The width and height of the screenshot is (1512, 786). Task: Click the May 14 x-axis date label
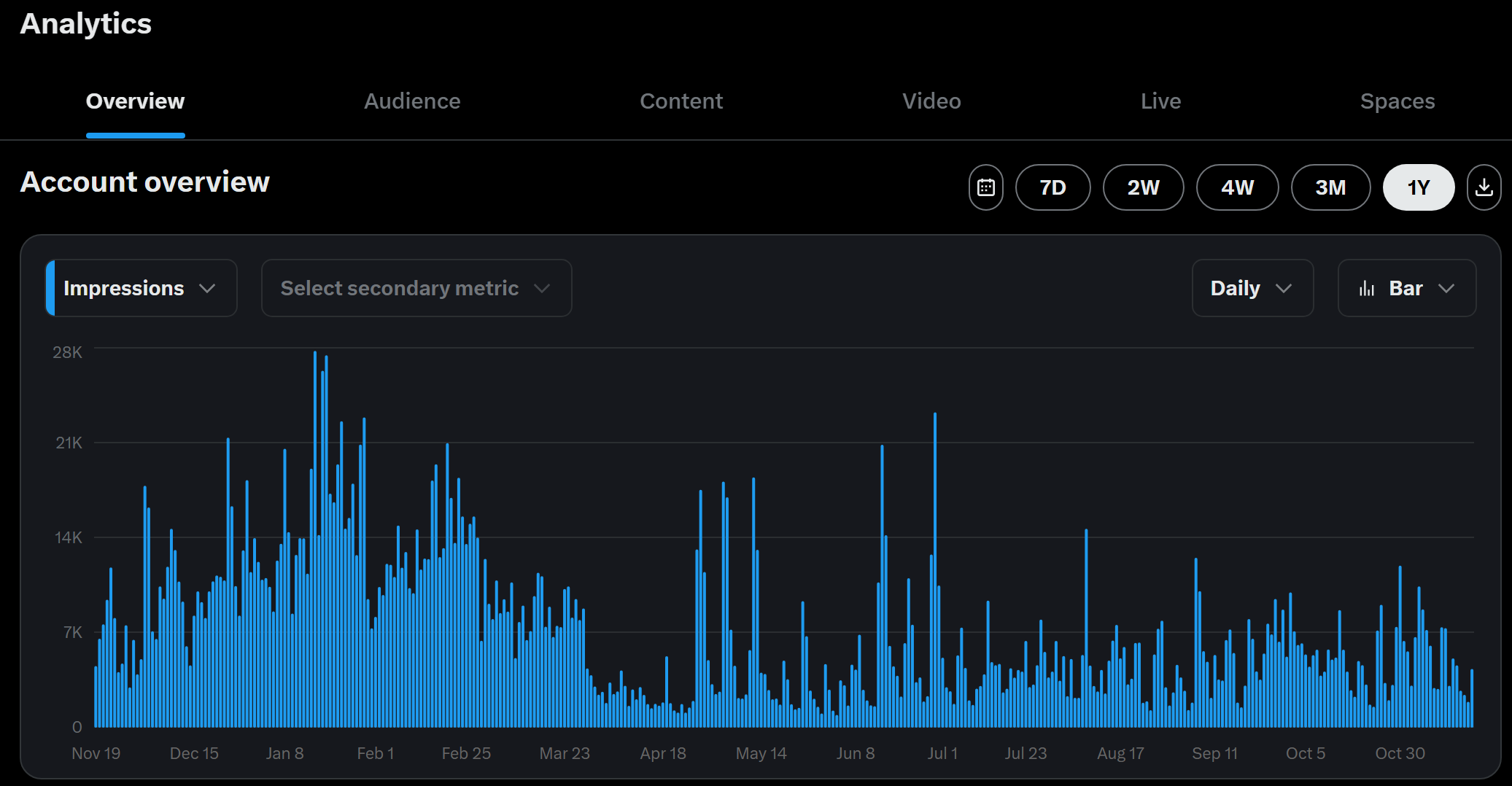point(761,753)
